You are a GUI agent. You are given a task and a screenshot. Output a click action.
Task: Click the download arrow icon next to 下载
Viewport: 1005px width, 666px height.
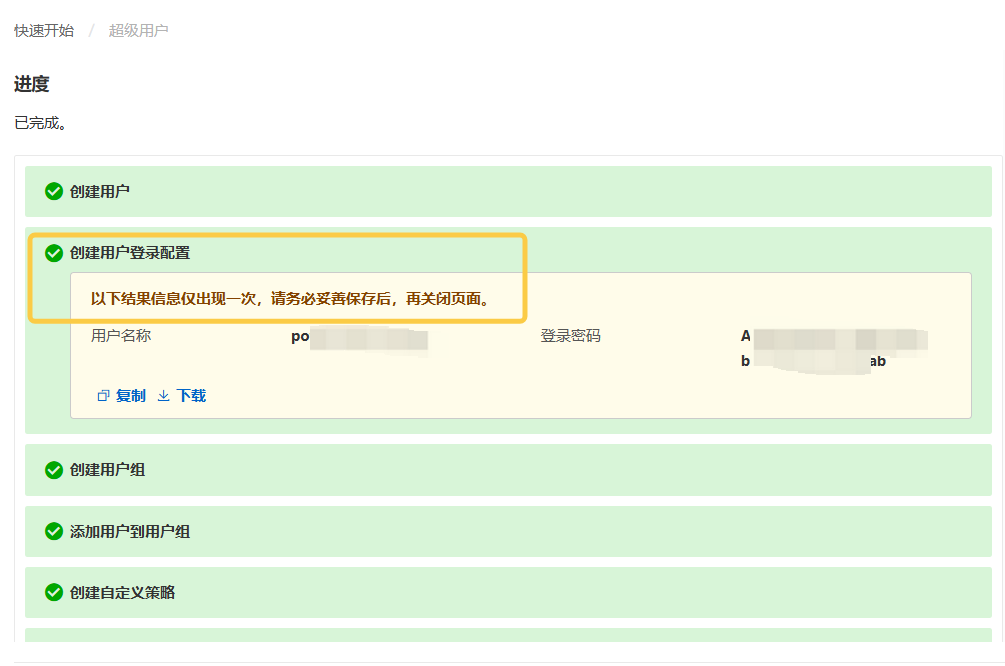click(164, 396)
